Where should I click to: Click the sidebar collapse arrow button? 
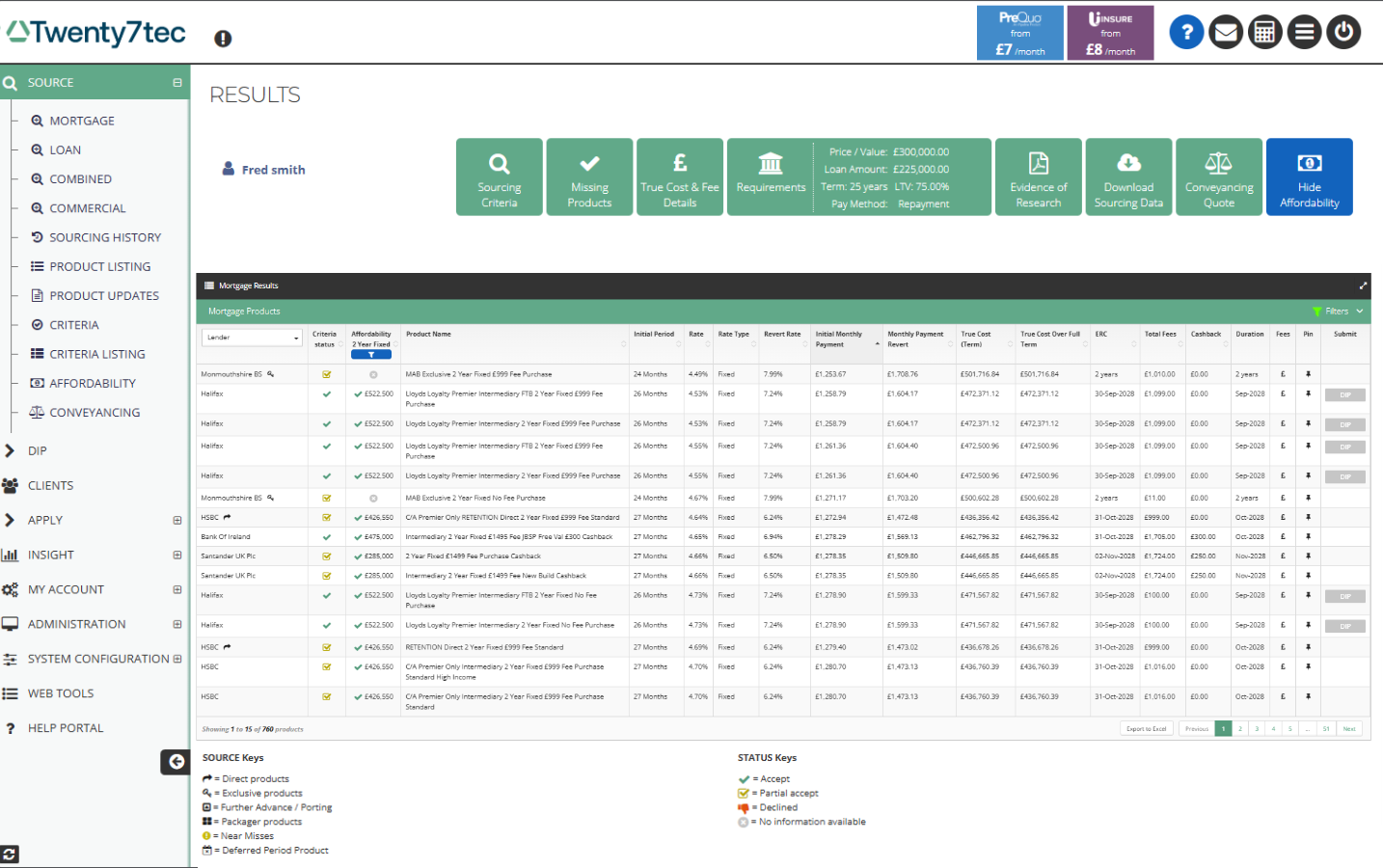176,762
